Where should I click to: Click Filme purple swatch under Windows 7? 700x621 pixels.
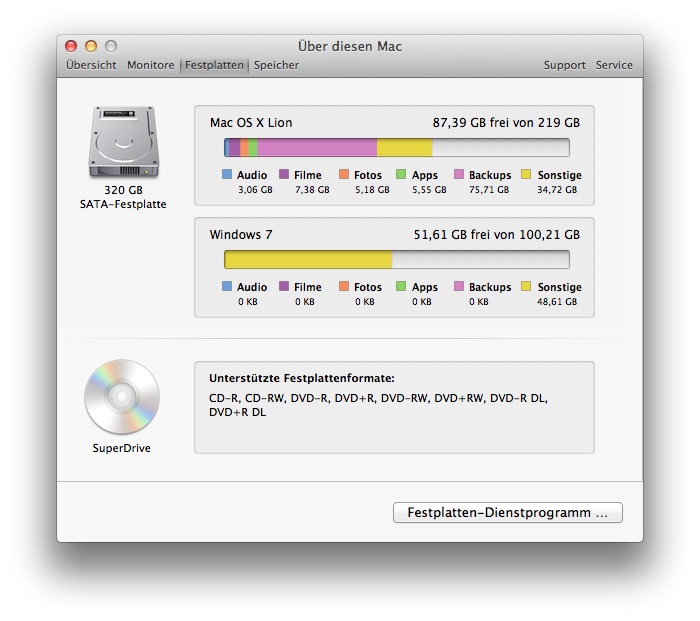coord(284,286)
